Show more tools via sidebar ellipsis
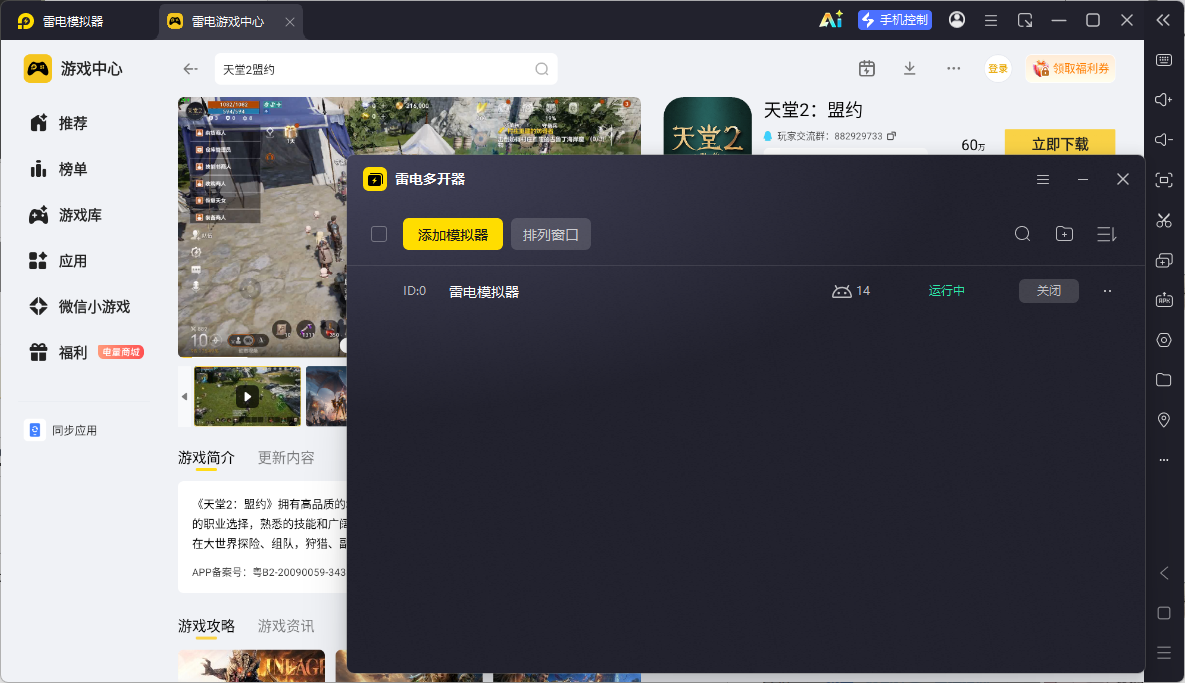Screen dimensions: 1185x683 coord(1164,459)
